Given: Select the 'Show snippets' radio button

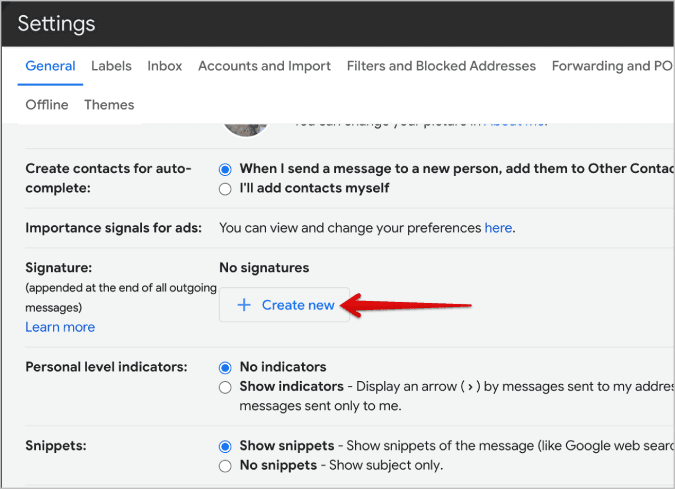Looking at the screenshot, I should [225, 446].
